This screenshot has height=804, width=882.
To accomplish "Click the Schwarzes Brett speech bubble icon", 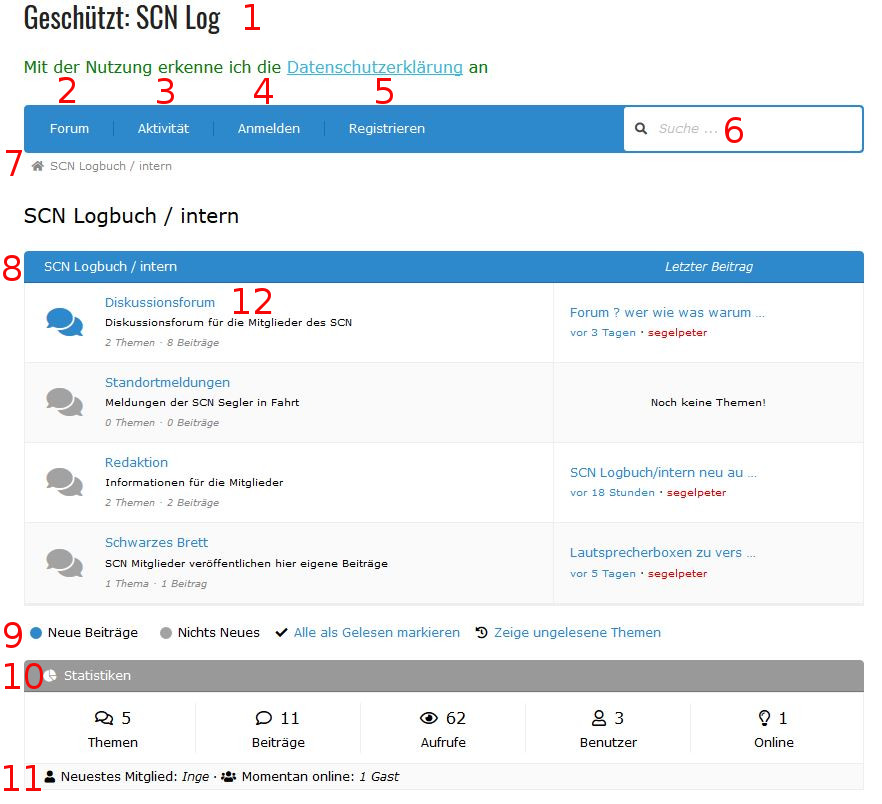I will click(x=65, y=562).
